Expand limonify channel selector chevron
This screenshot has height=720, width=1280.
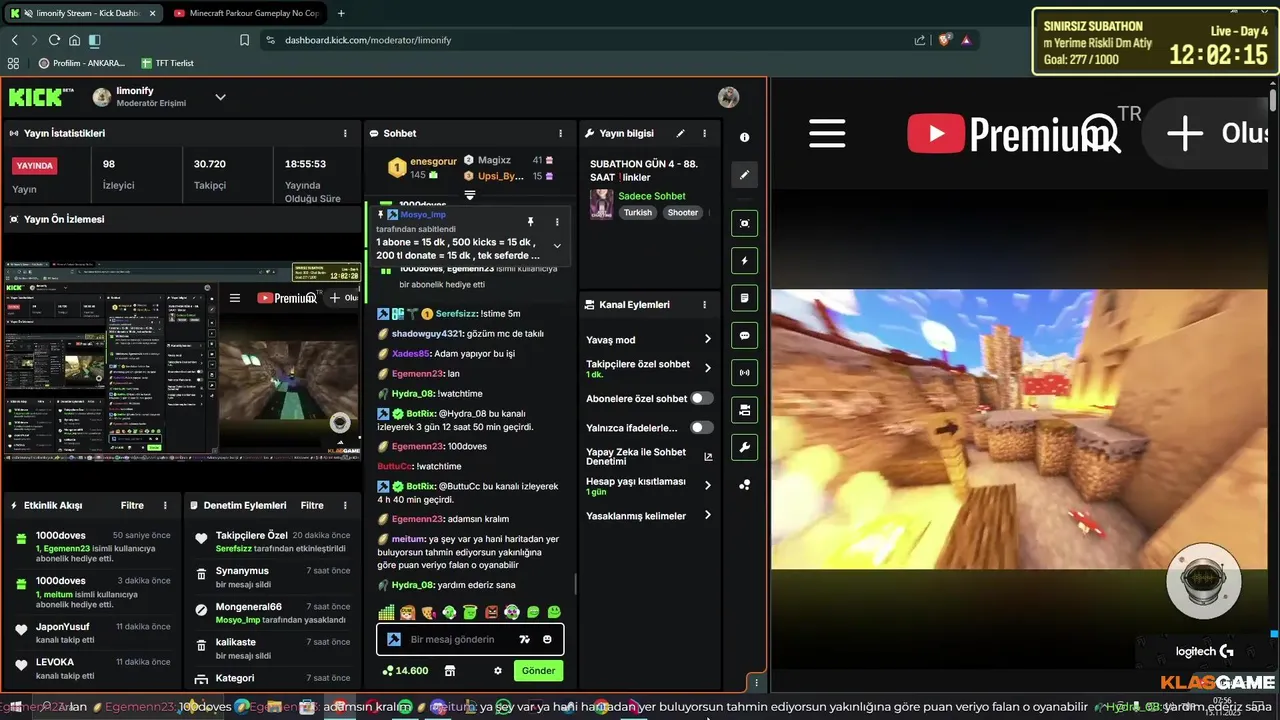click(x=220, y=97)
